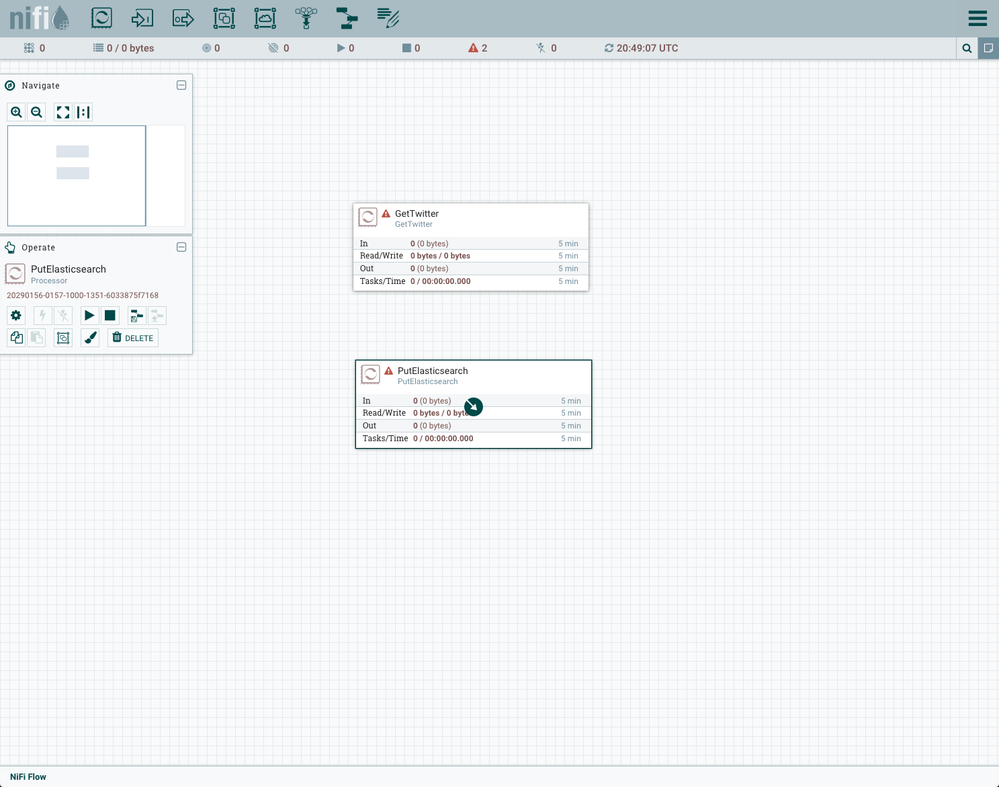The height and width of the screenshot is (787, 999).
Task: Select the Funnel toolbar icon
Action: click(x=305, y=18)
